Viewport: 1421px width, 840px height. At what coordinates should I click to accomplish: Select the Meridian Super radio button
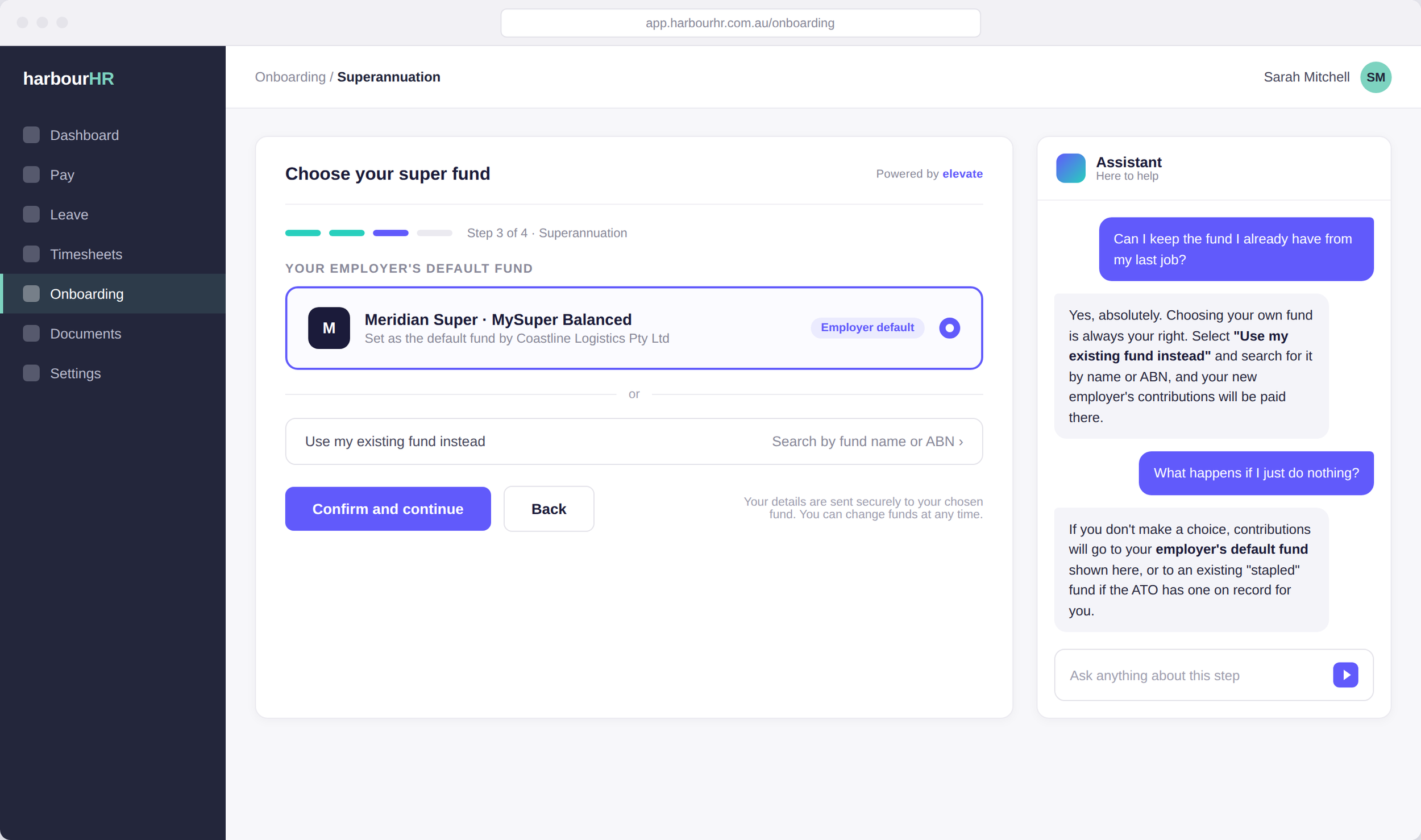click(949, 328)
